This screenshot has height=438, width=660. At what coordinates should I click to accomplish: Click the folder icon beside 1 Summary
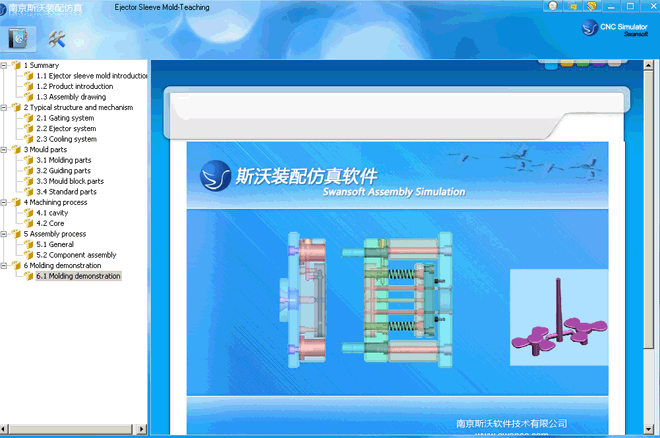pyautogui.click(x=16, y=65)
